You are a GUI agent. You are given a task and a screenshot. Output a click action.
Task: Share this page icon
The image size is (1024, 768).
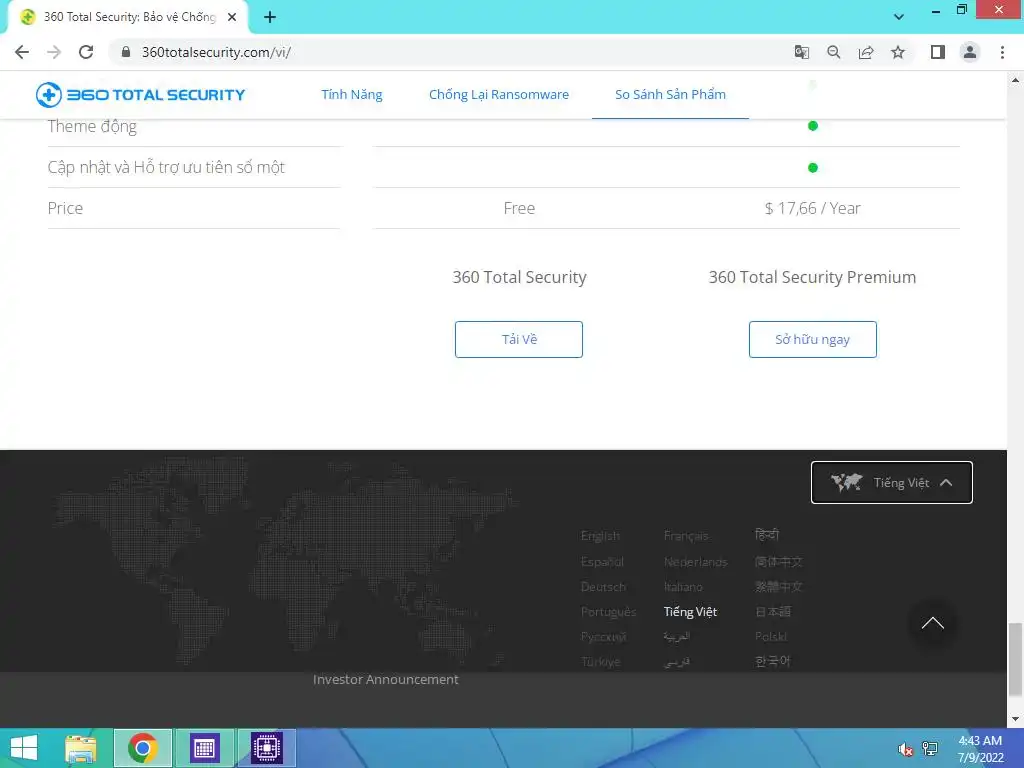(x=866, y=52)
